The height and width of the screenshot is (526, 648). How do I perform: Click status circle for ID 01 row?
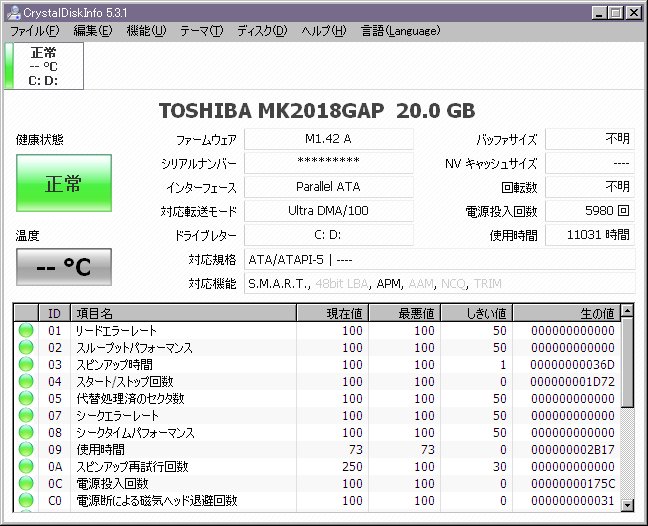point(26,331)
